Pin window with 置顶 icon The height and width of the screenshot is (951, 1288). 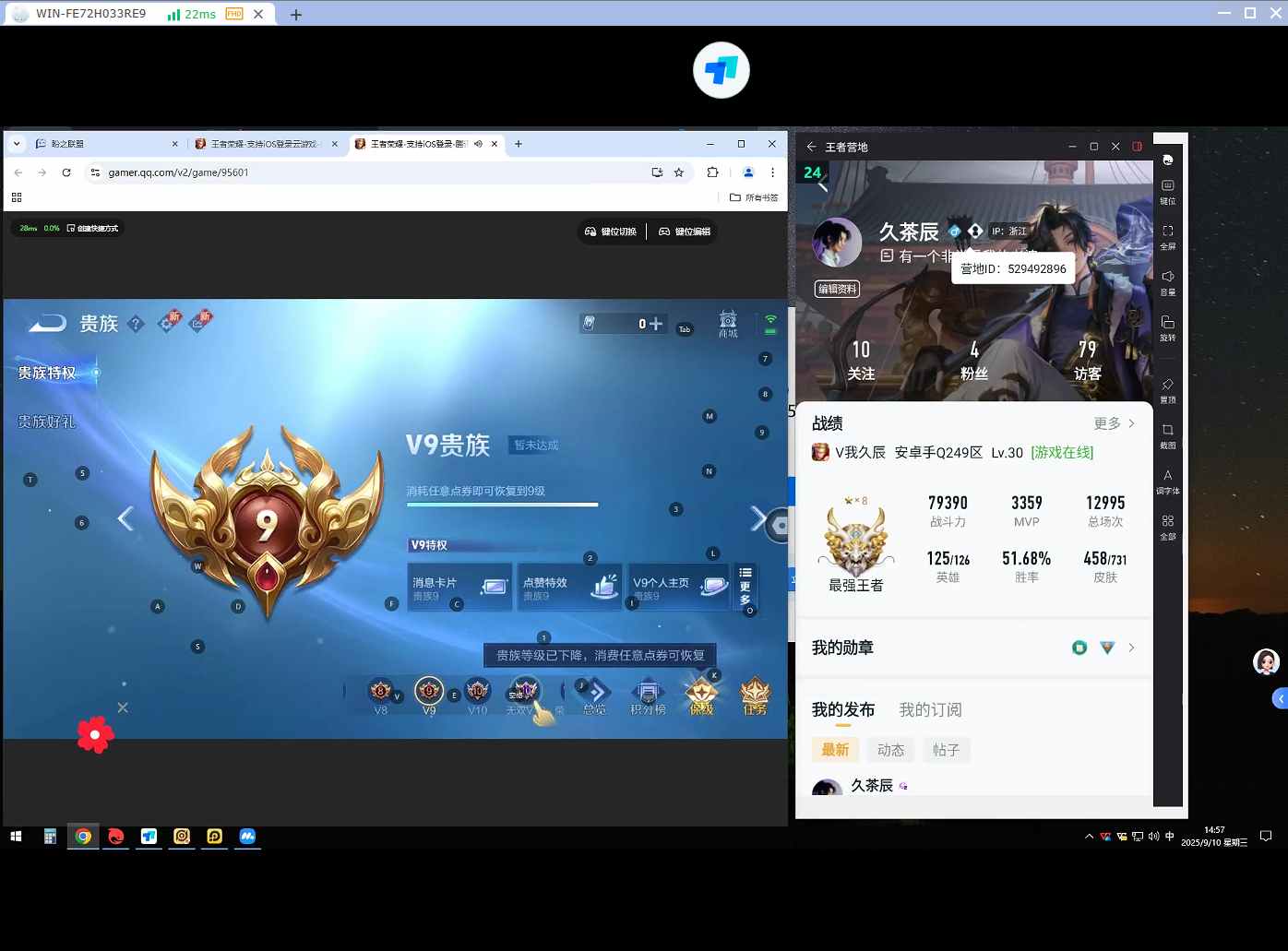pyautogui.click(x=1167, y=390)
